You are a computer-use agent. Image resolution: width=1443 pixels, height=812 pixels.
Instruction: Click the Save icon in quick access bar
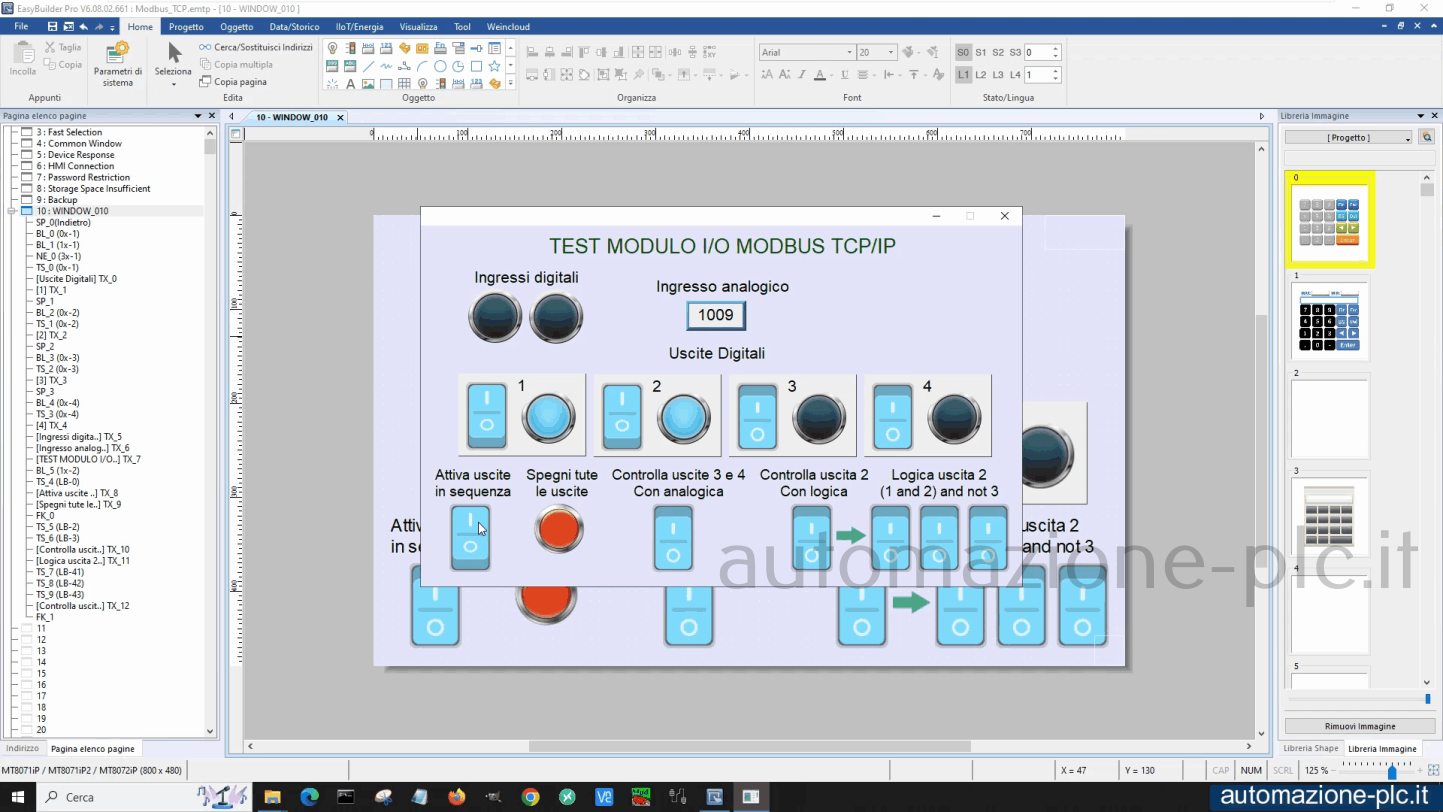coord(52,26)
